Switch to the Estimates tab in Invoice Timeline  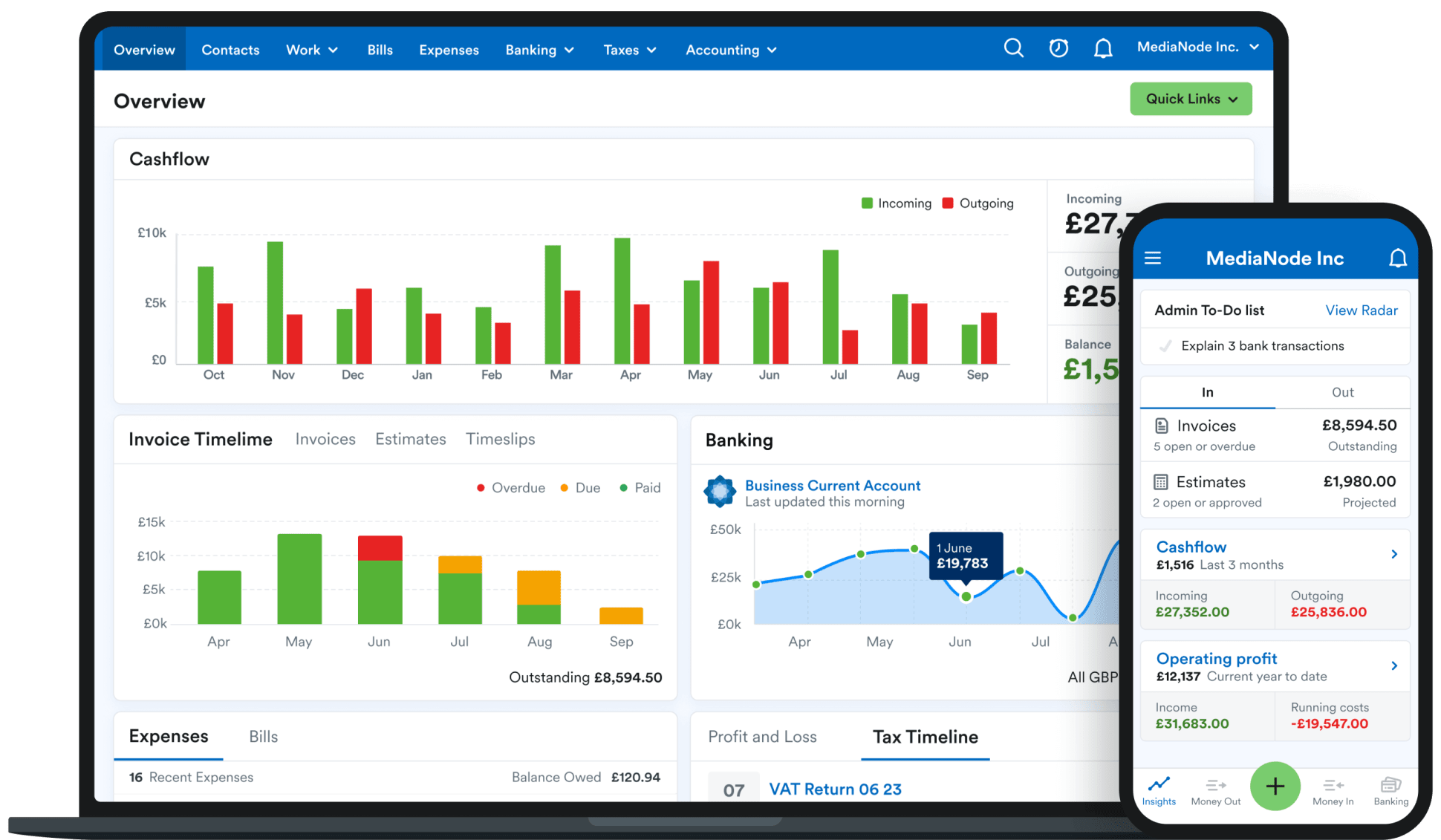410,439
